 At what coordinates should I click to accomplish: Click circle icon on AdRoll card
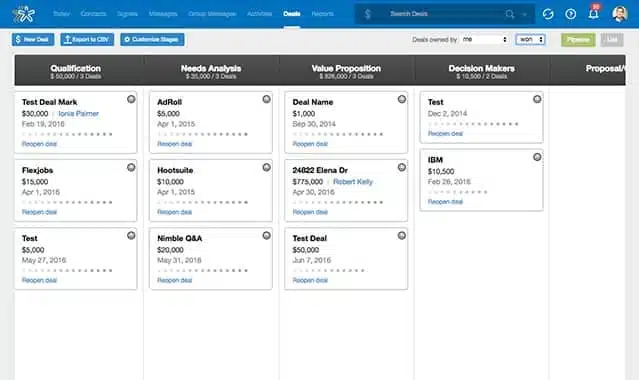point(266,99)
